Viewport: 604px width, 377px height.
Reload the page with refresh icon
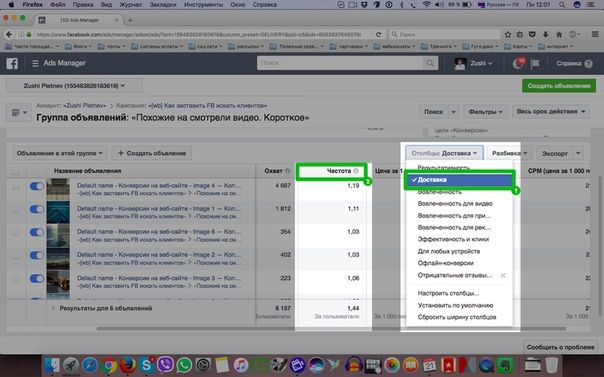click(378, 34)
